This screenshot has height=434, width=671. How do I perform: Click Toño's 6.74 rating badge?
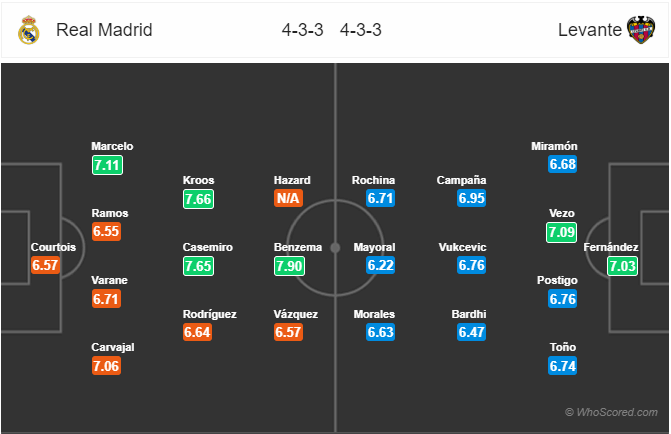click(562, 366)
